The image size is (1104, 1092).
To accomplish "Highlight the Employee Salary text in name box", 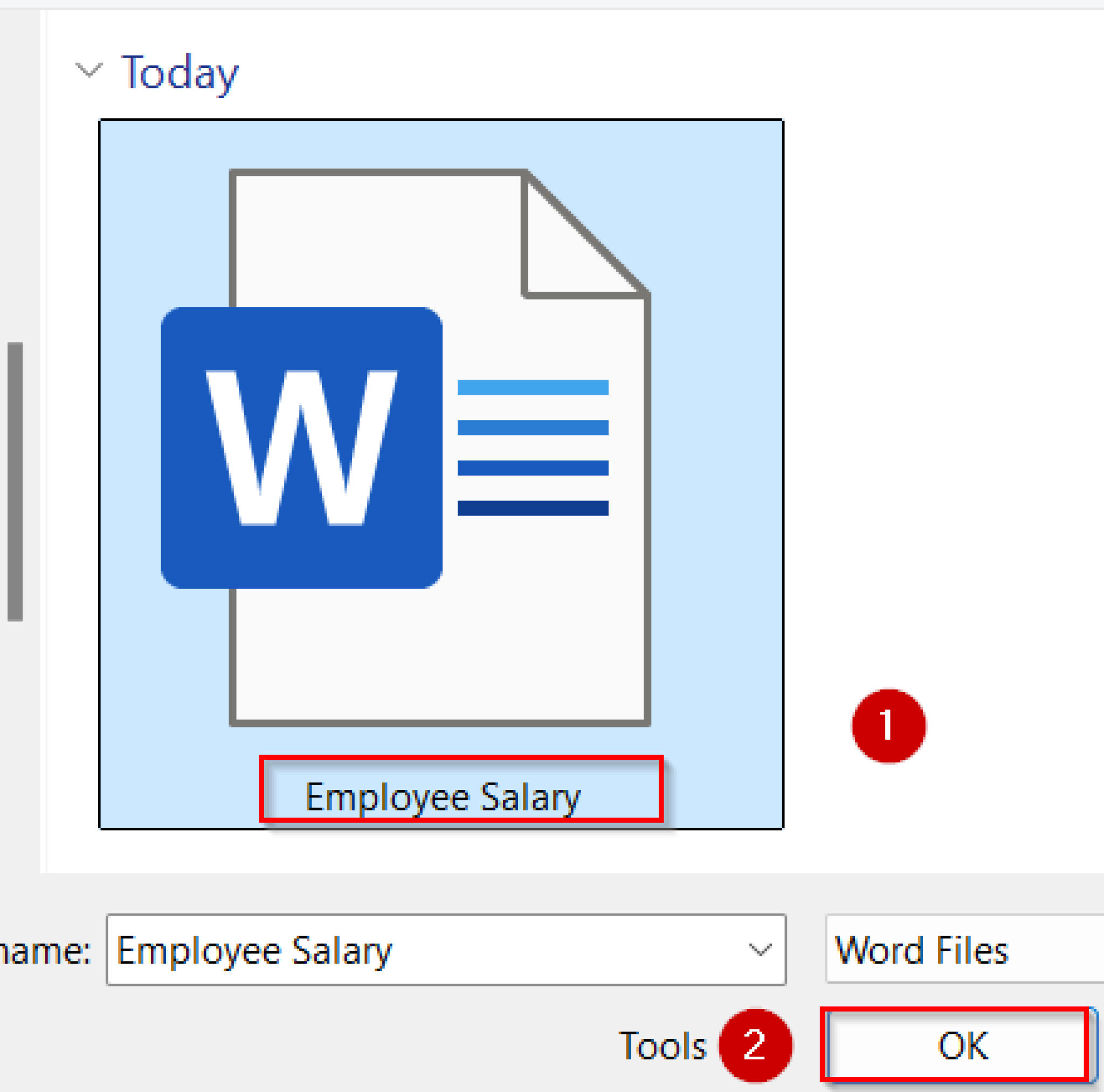I will [x=254, y=949].
